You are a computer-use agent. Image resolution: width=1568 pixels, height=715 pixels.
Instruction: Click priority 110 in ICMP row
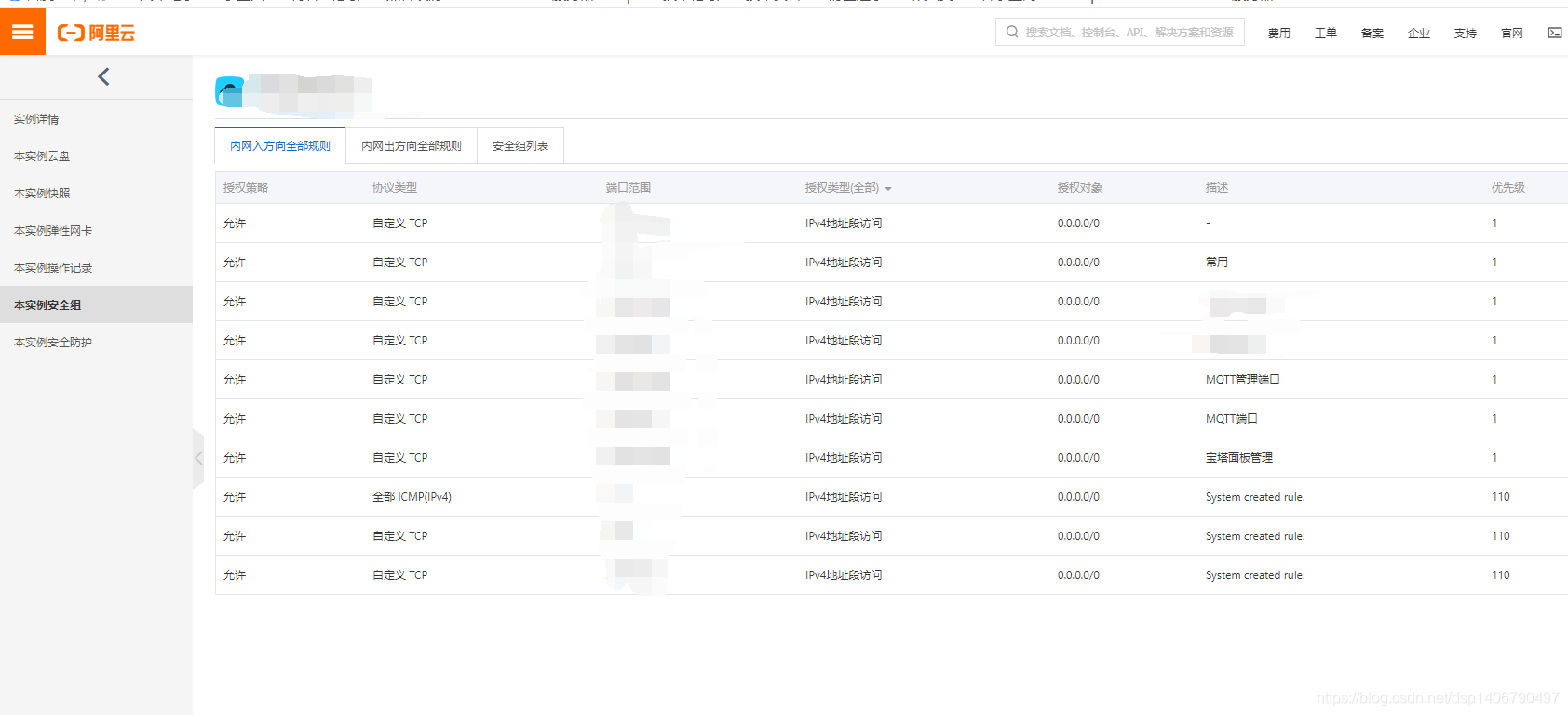(x=1501, y=497)
